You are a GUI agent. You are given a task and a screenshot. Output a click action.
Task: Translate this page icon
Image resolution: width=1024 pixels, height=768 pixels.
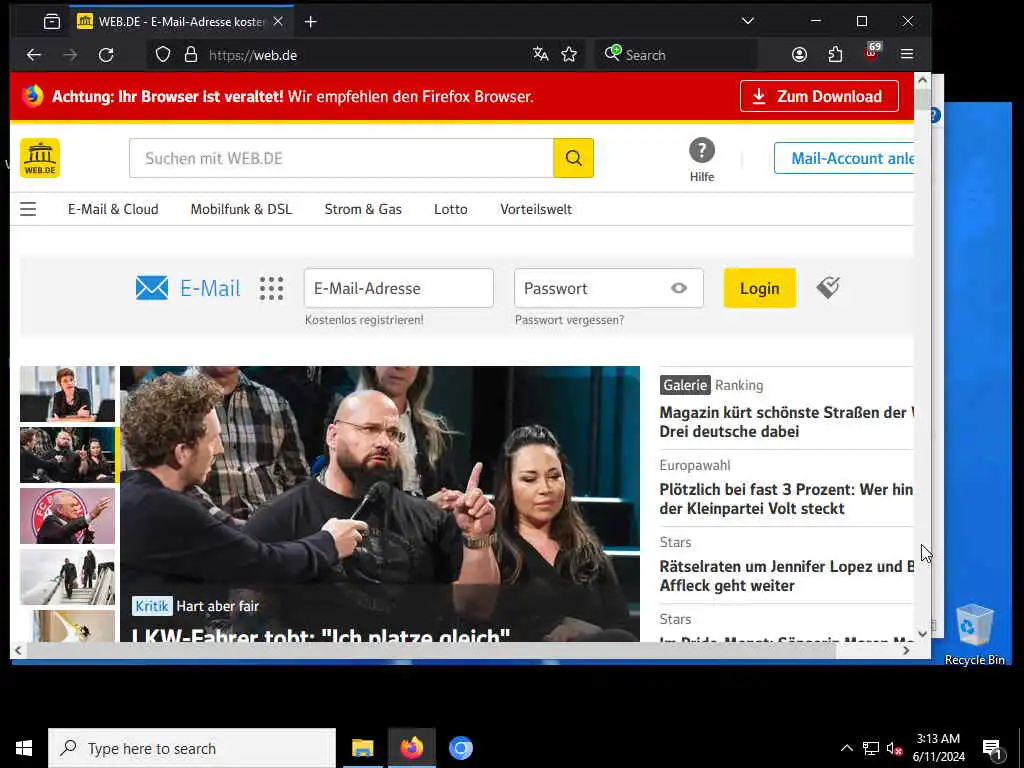point(540,55)
